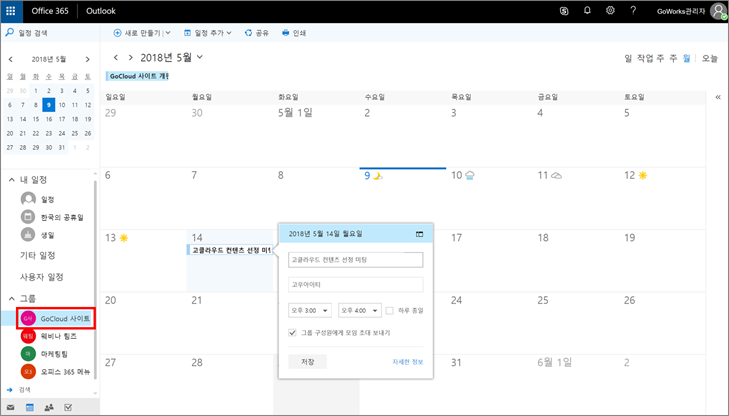Open the 자세한 정보 link

tap(408, 361)
